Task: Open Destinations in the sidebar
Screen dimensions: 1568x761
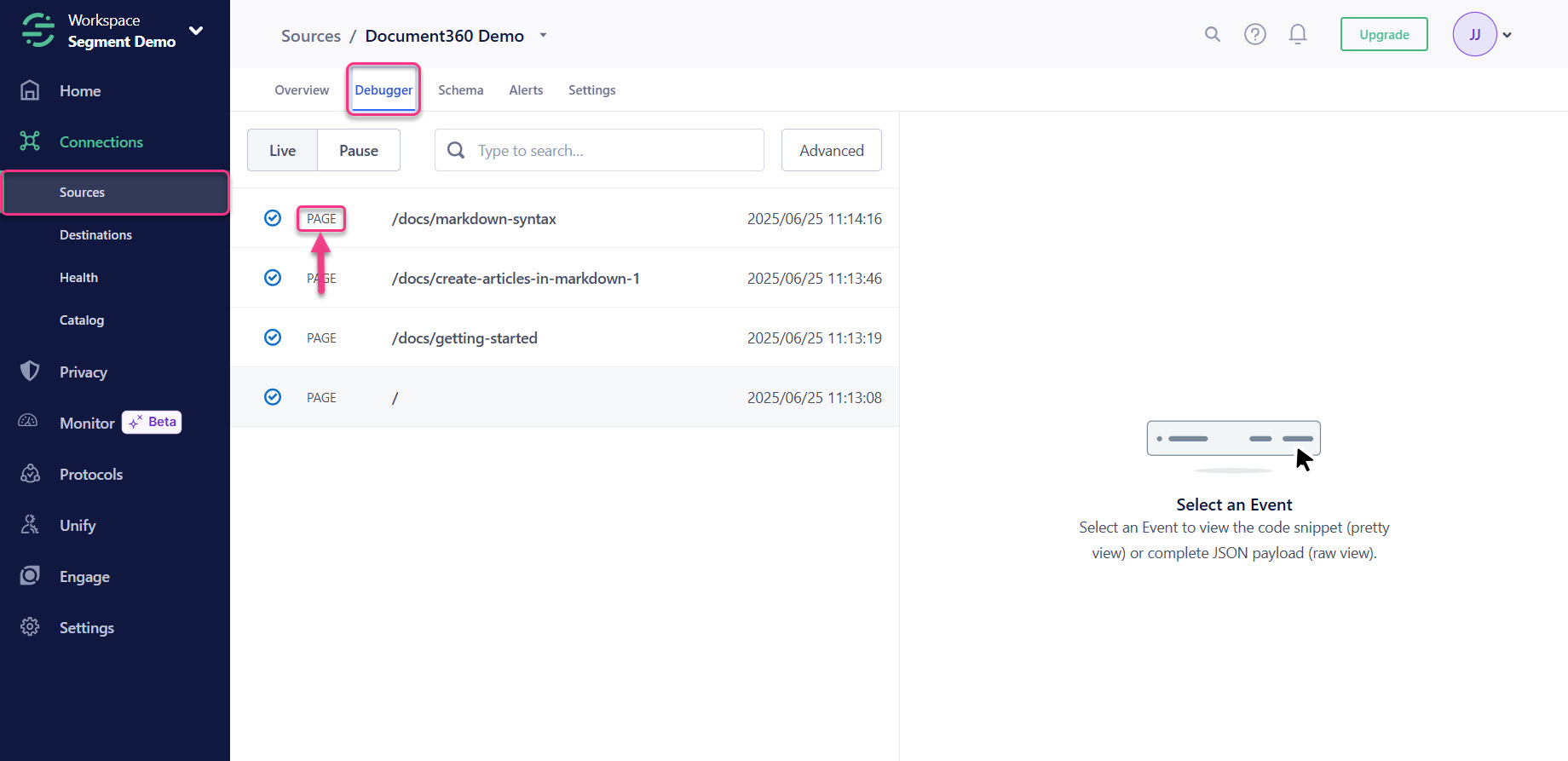Action: pos(95,235)
